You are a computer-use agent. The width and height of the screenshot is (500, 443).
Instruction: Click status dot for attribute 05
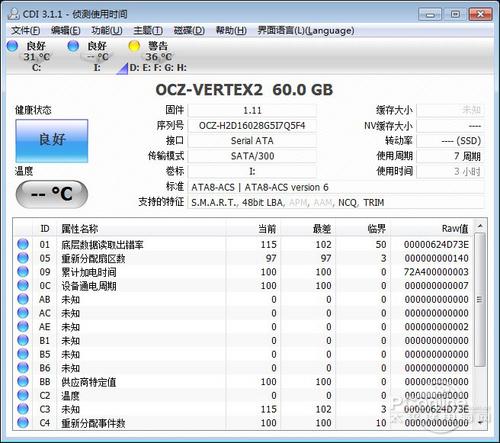[23, 258]
